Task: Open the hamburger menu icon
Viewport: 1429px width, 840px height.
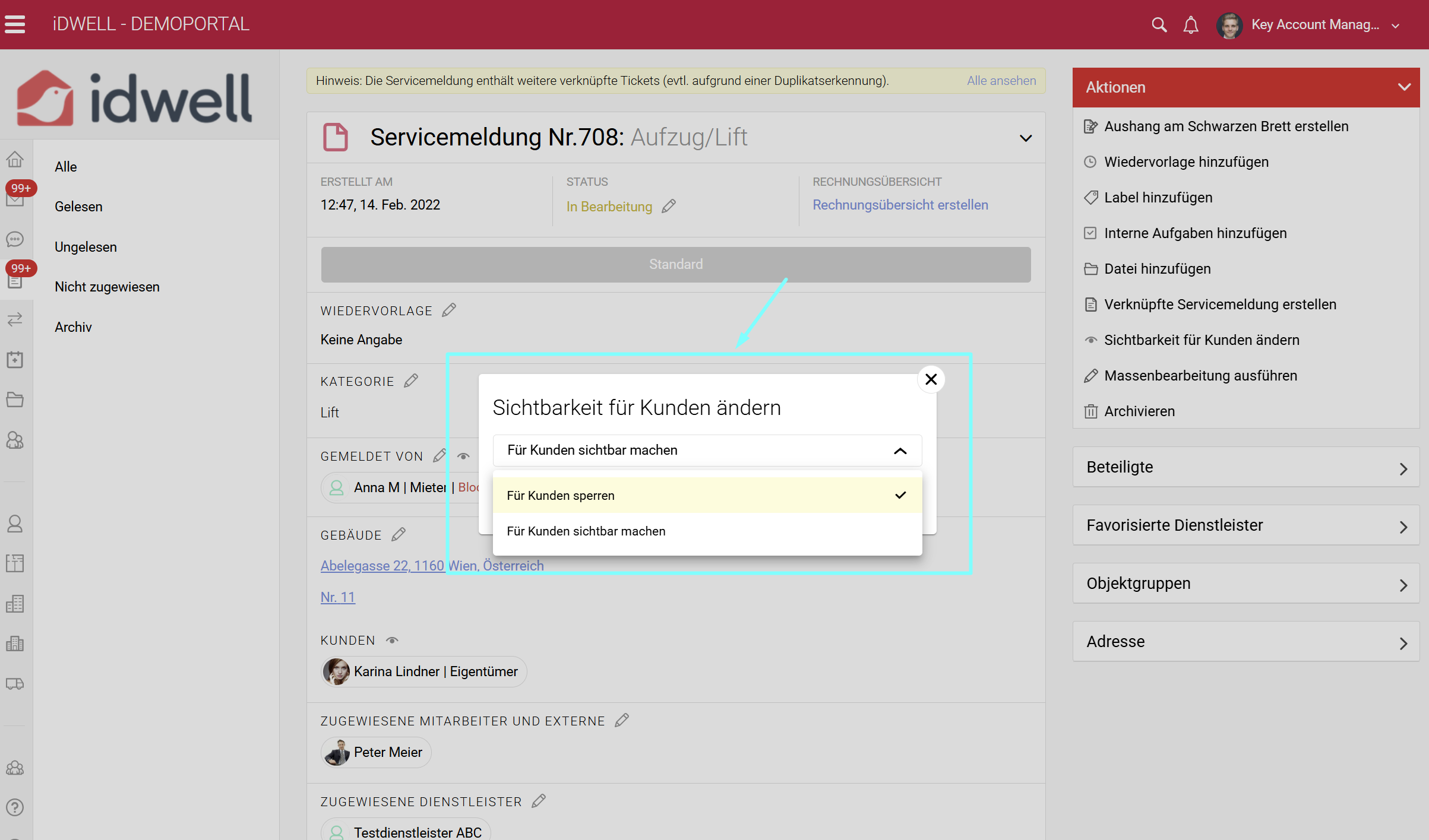Action: pos(15,24)
